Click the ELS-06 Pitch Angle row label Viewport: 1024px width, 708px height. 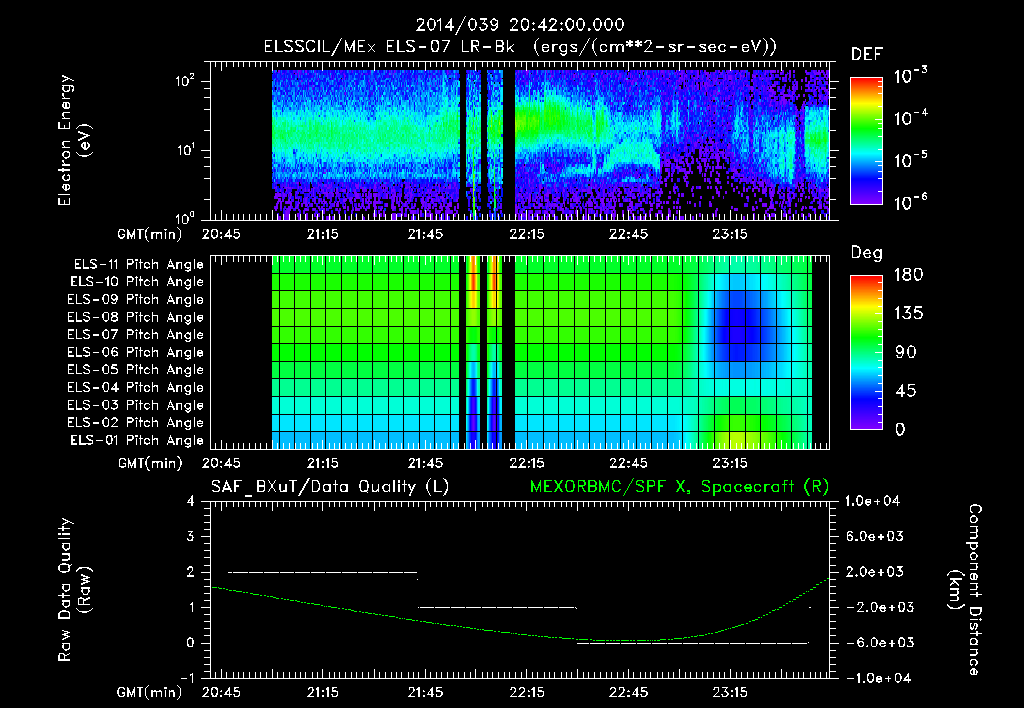(x=135, y=353)
